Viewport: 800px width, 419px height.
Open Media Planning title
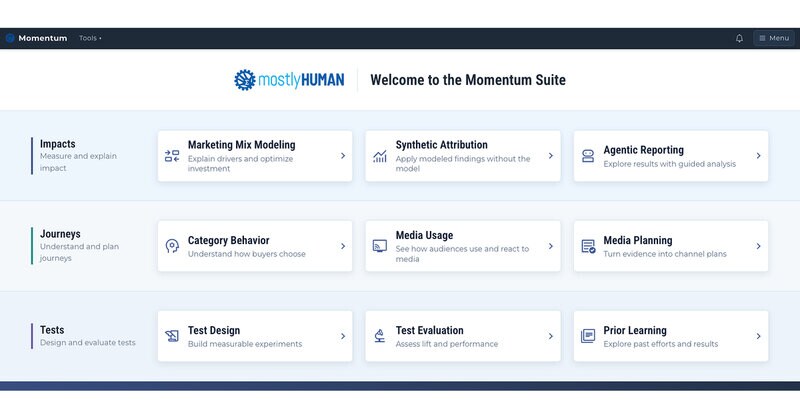pyautogui.click(x=638, y=240)
